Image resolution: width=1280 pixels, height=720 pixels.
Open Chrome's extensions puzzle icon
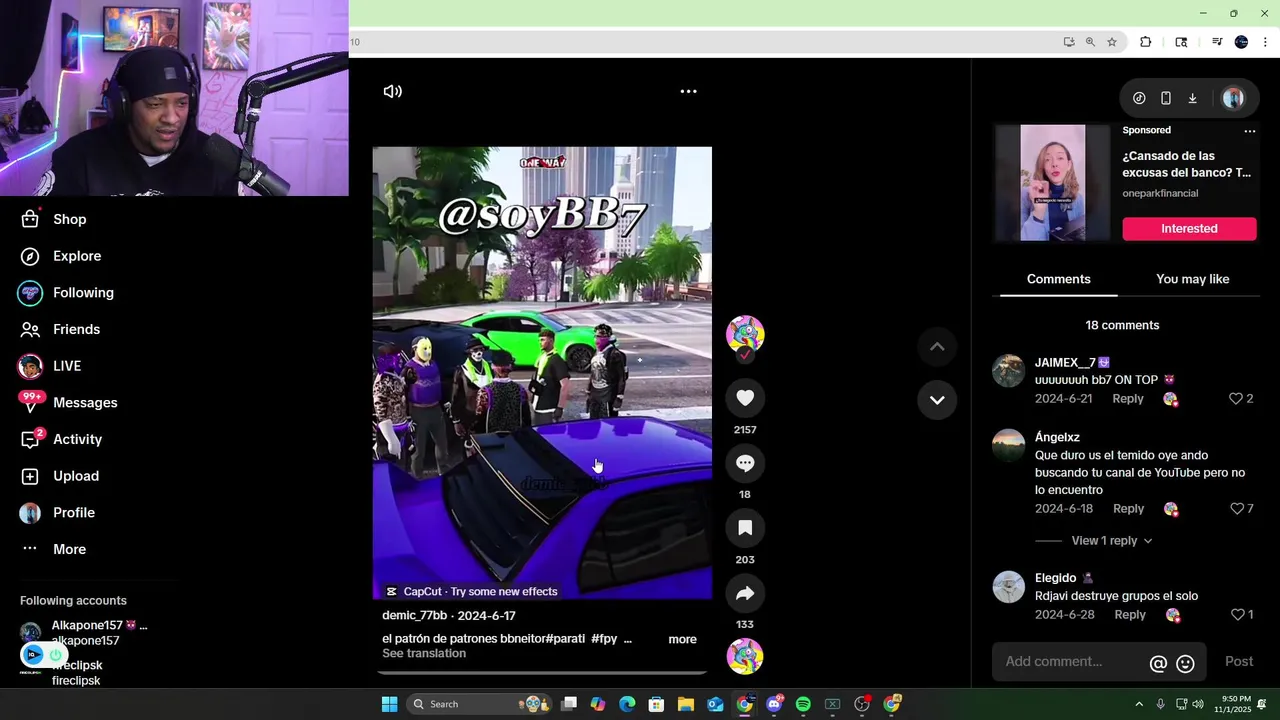point(1146,42)
